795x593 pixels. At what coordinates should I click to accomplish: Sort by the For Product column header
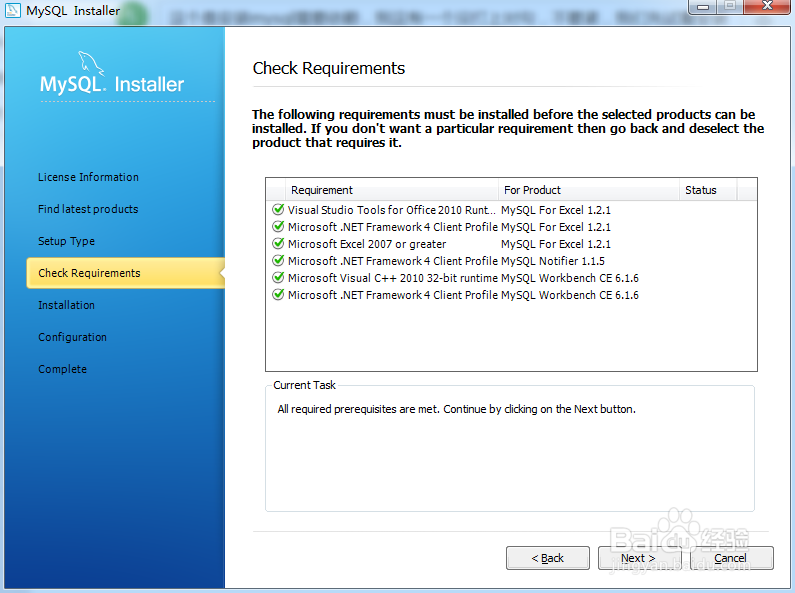[x=589, y=190]
